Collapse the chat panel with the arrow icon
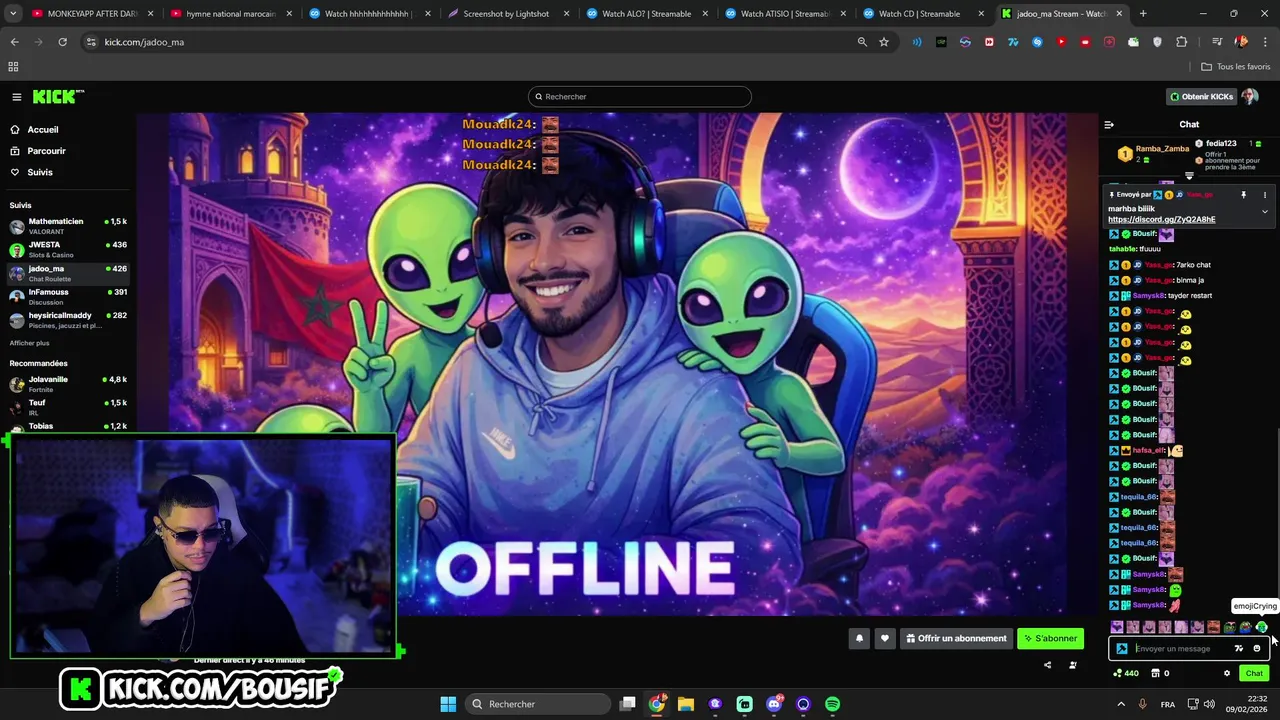 1108,124
